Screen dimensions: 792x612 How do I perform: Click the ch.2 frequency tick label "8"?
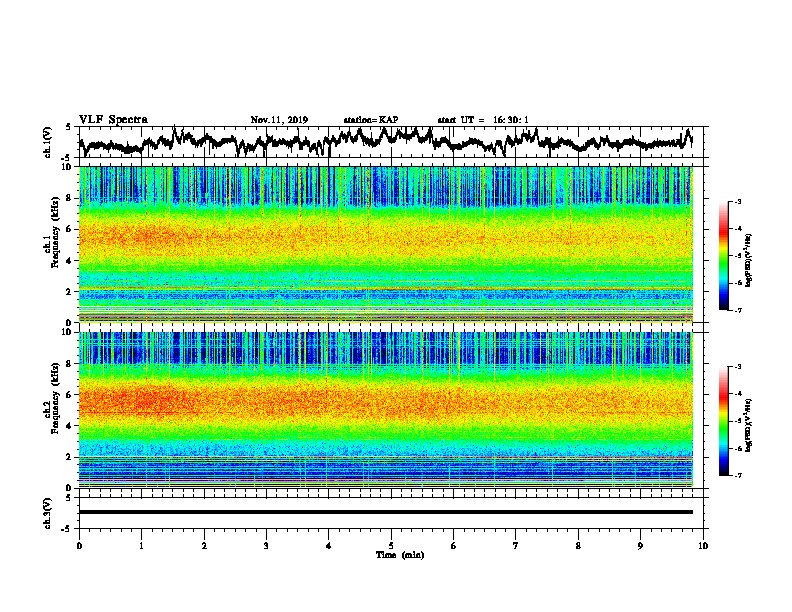pyautogui.click(x=70, y=363)
